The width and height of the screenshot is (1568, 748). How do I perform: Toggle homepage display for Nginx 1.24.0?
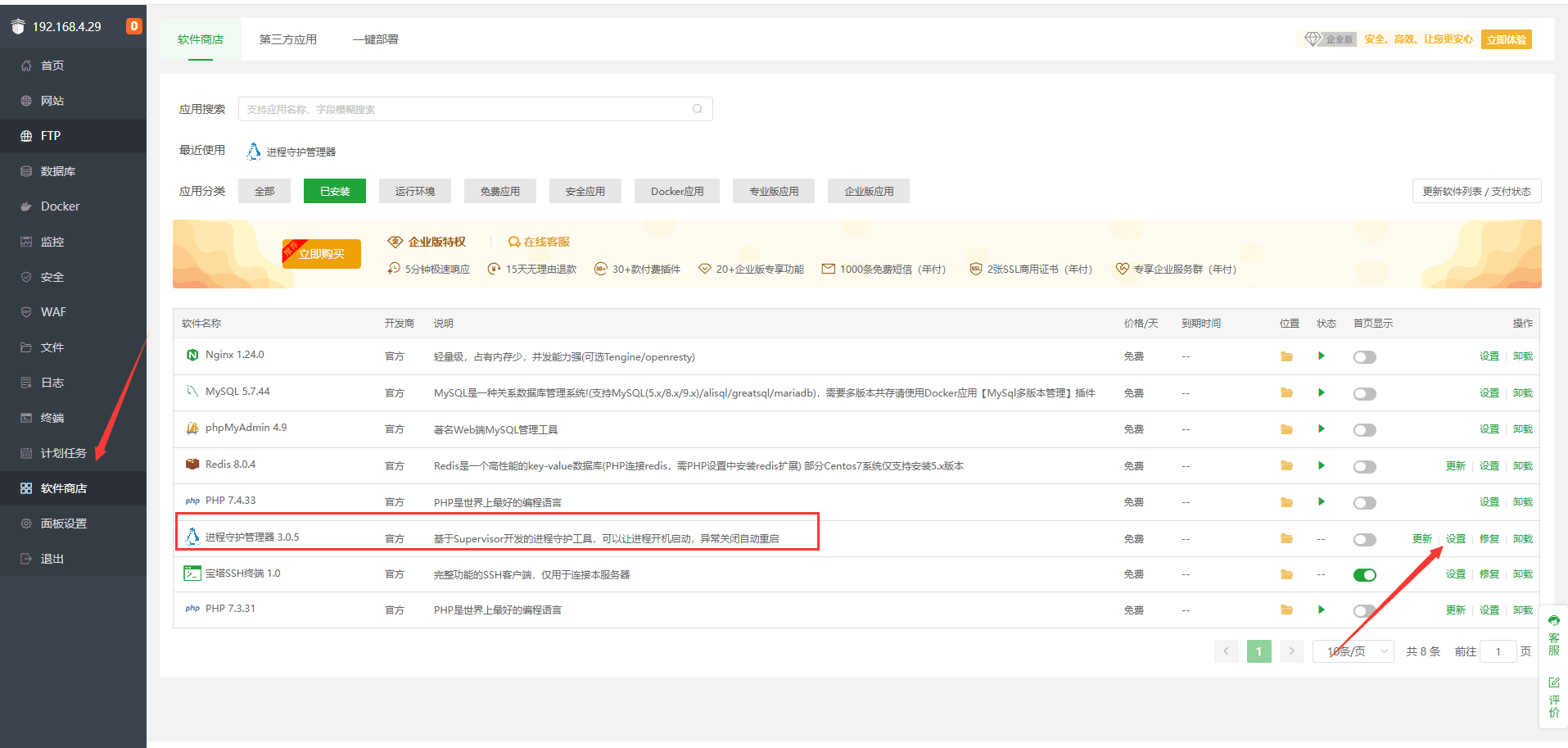tap(1365, 357)
